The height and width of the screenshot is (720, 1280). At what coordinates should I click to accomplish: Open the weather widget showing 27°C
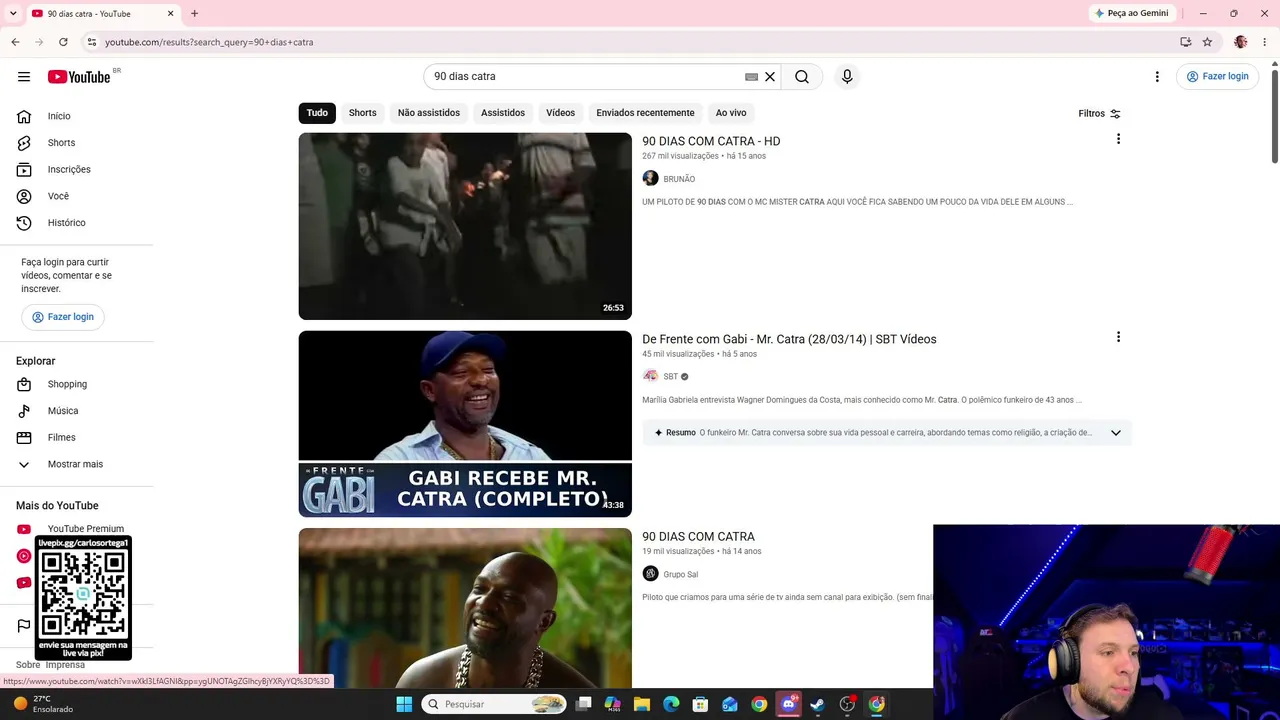pyautogui.click(x=43, y=704)
